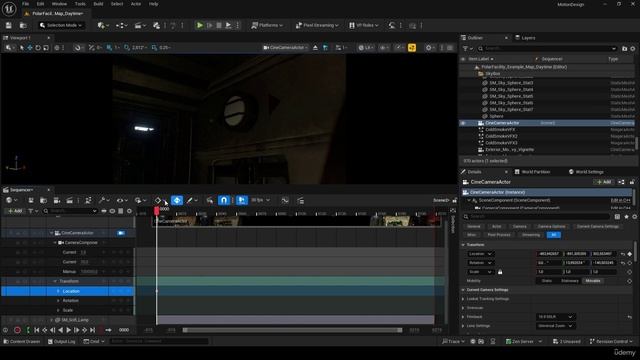
Task: Expand Lookat Tracking Settings section
Action: 463,299
